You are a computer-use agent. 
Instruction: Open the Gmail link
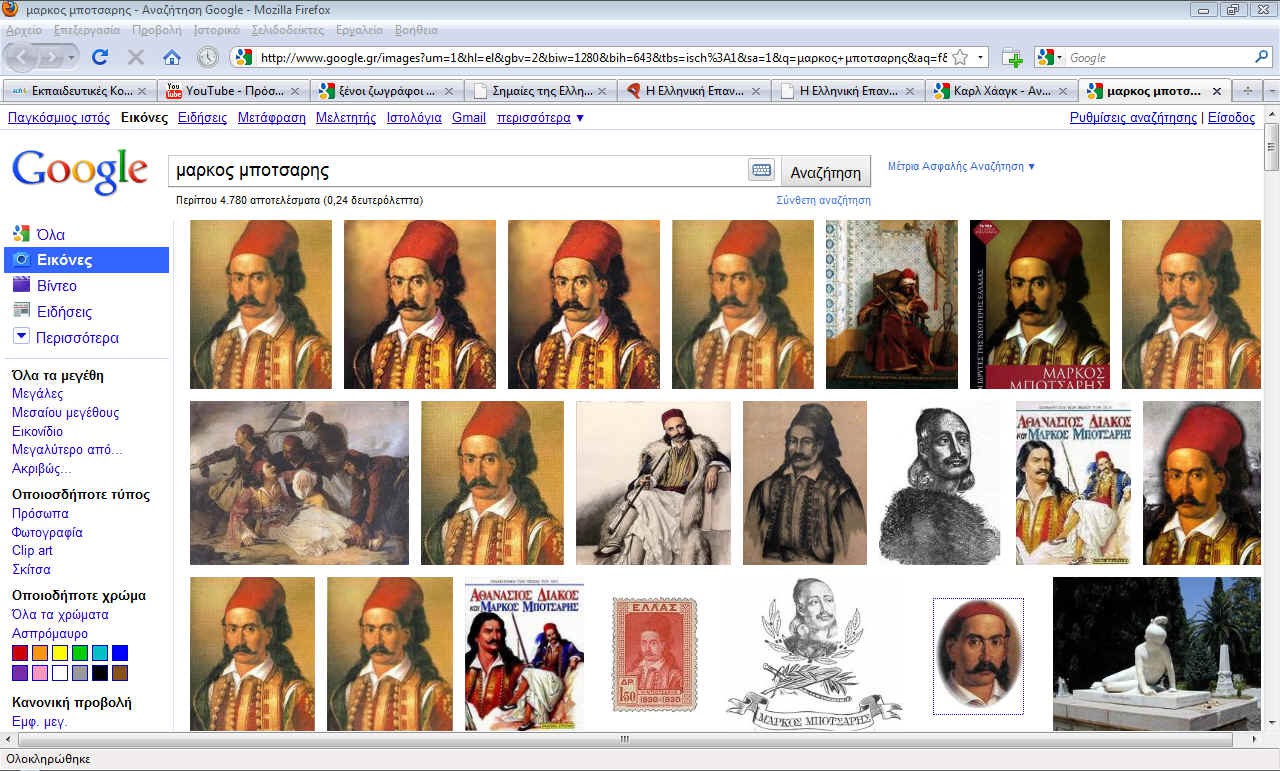(x=469, y=118)
